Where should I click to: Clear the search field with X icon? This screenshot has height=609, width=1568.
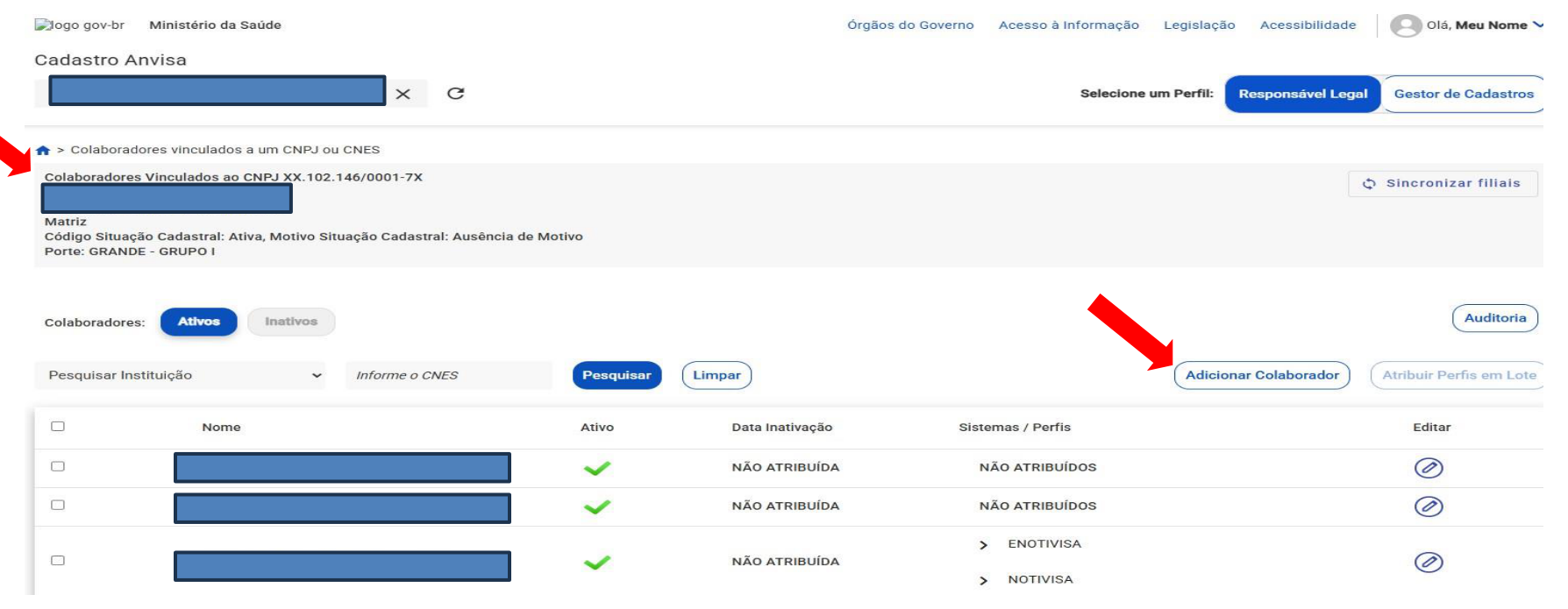(403, 94)
